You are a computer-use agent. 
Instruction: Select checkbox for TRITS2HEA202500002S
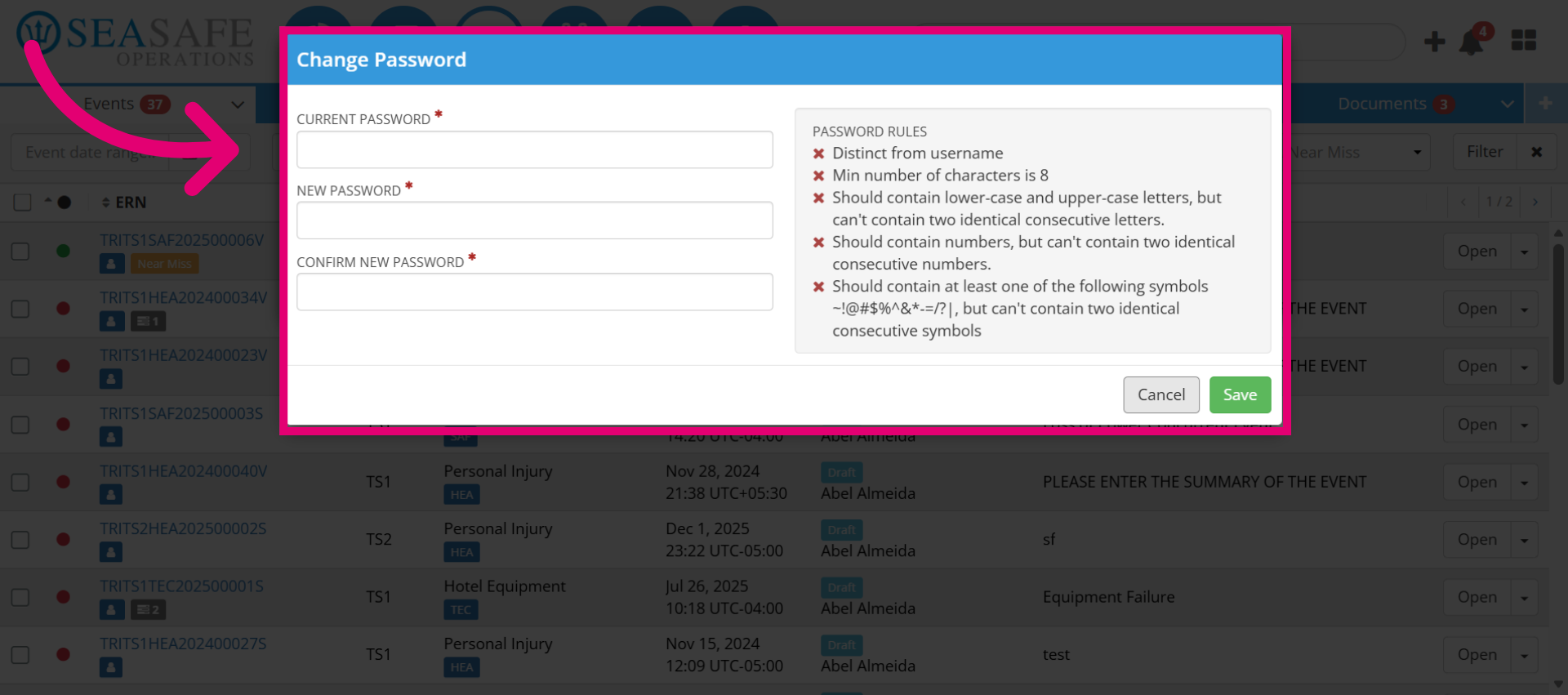tap(20, 540)
